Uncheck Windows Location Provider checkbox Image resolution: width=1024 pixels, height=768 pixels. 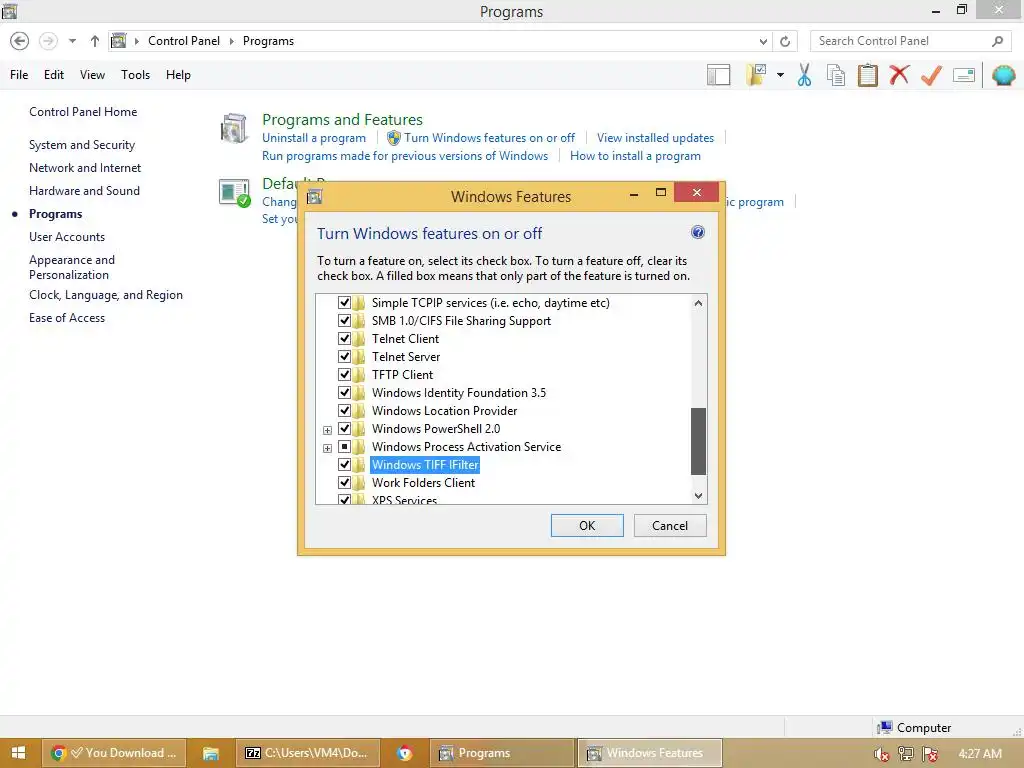click(x=344, y=411)
